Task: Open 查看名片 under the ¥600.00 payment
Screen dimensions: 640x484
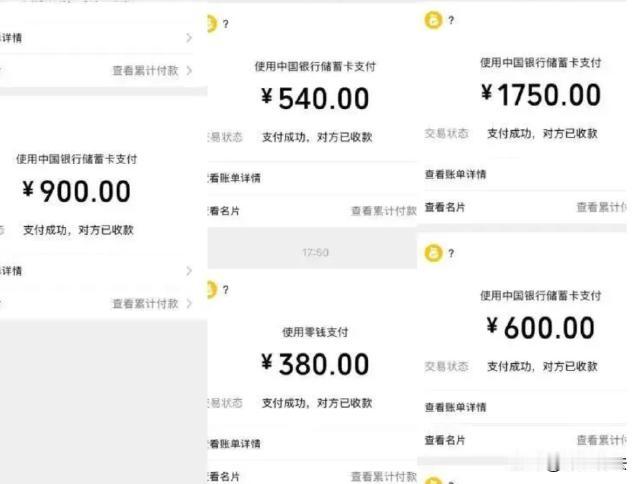Action: 445,440
